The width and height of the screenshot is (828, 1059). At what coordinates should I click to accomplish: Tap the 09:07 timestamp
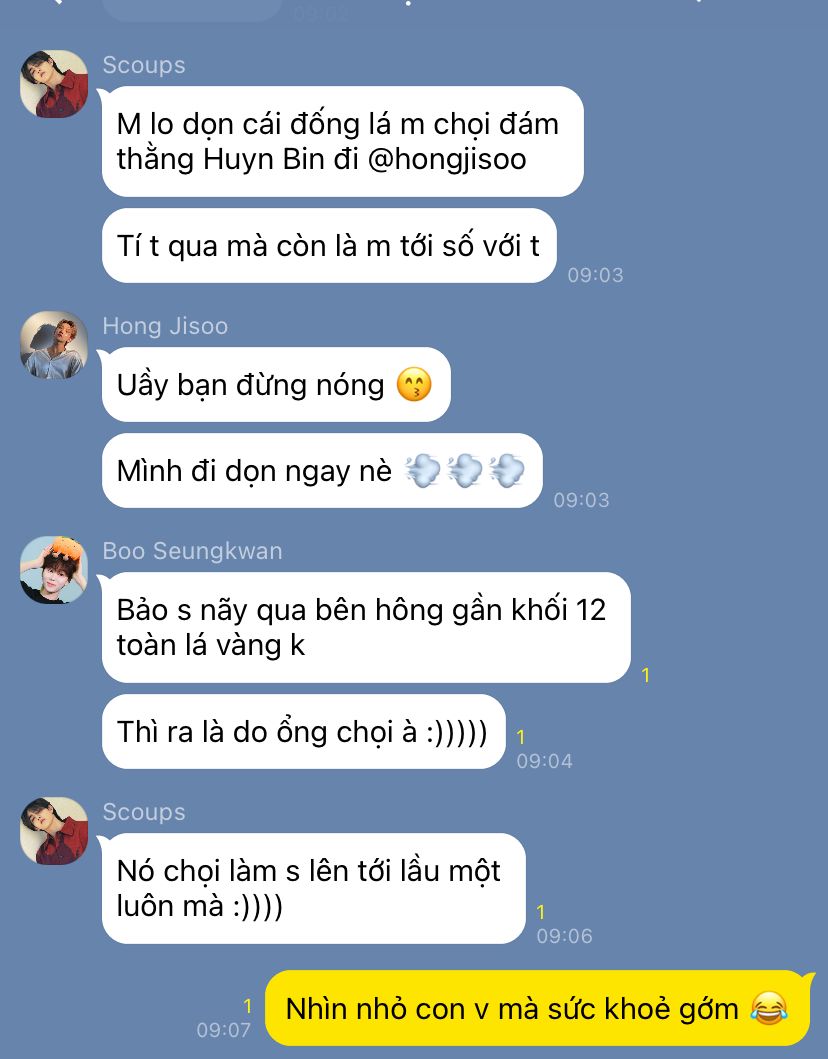[x=224, y=1030]
